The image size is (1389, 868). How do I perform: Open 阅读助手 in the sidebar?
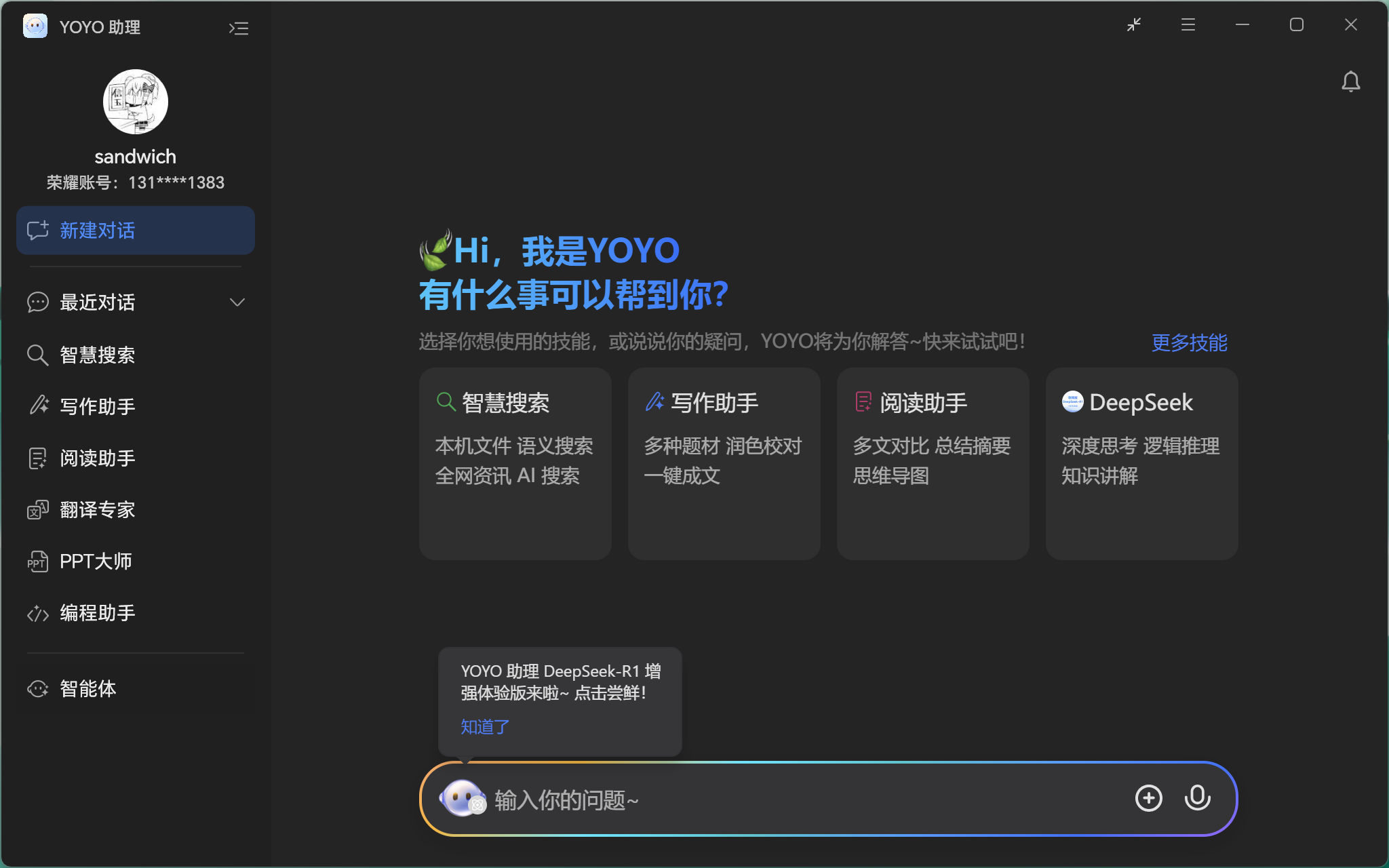pos(136,458)
